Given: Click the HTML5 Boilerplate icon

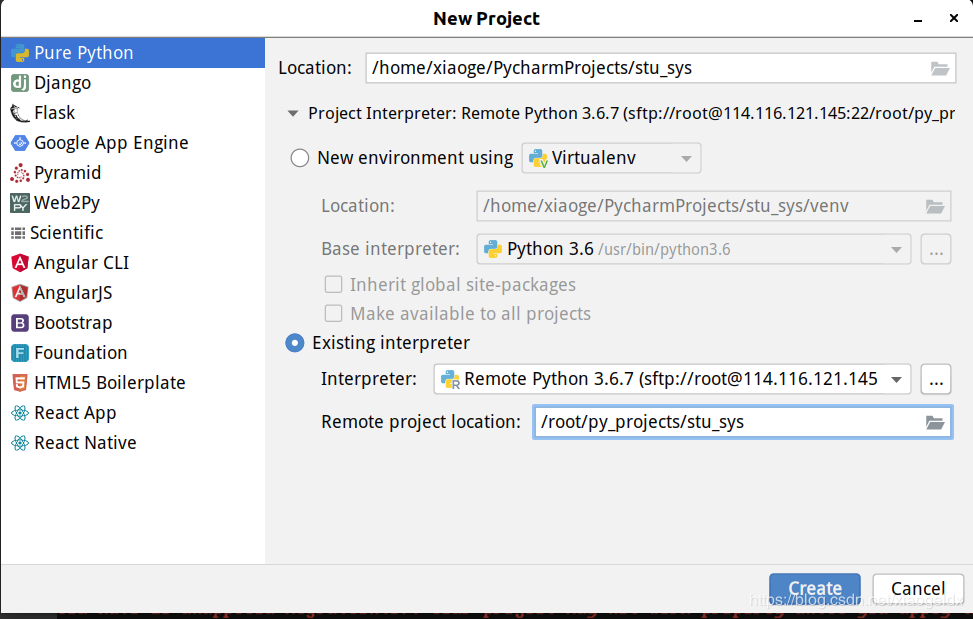Looking at the screenshot, I should (x=20, y=383).
